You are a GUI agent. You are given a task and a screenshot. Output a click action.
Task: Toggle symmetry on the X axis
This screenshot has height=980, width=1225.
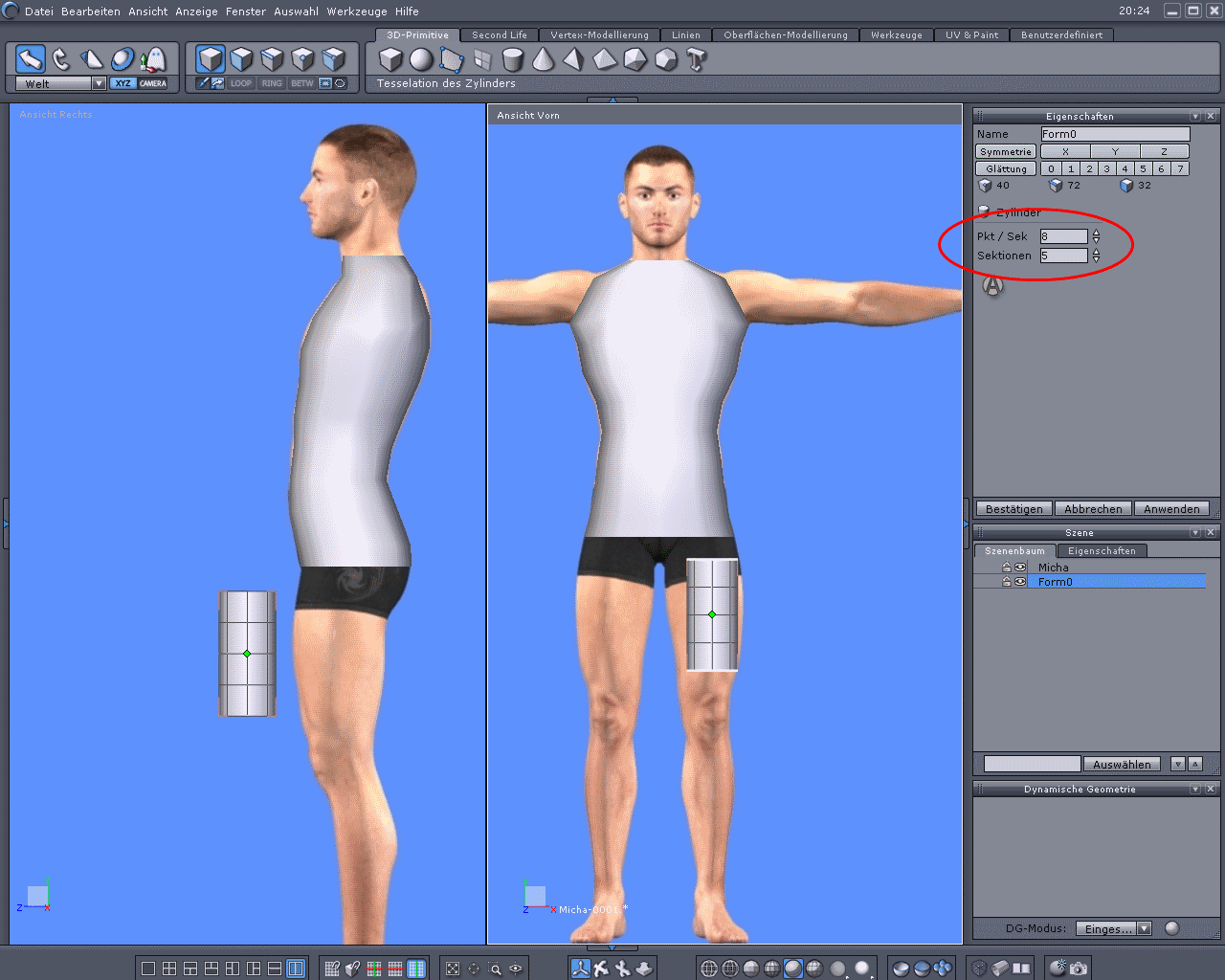(x=1065, y=151)
